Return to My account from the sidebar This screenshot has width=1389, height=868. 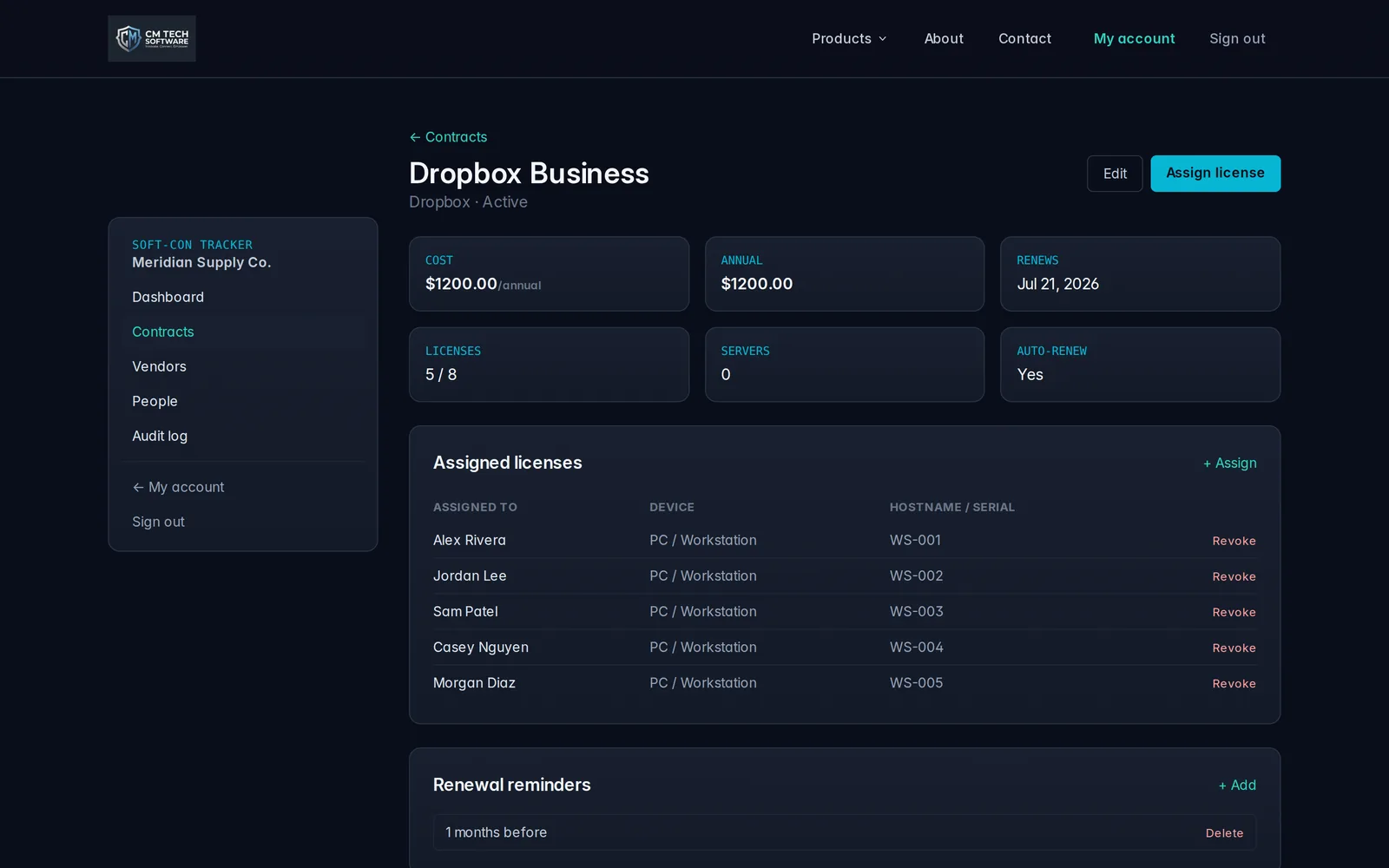click(178, 487)
